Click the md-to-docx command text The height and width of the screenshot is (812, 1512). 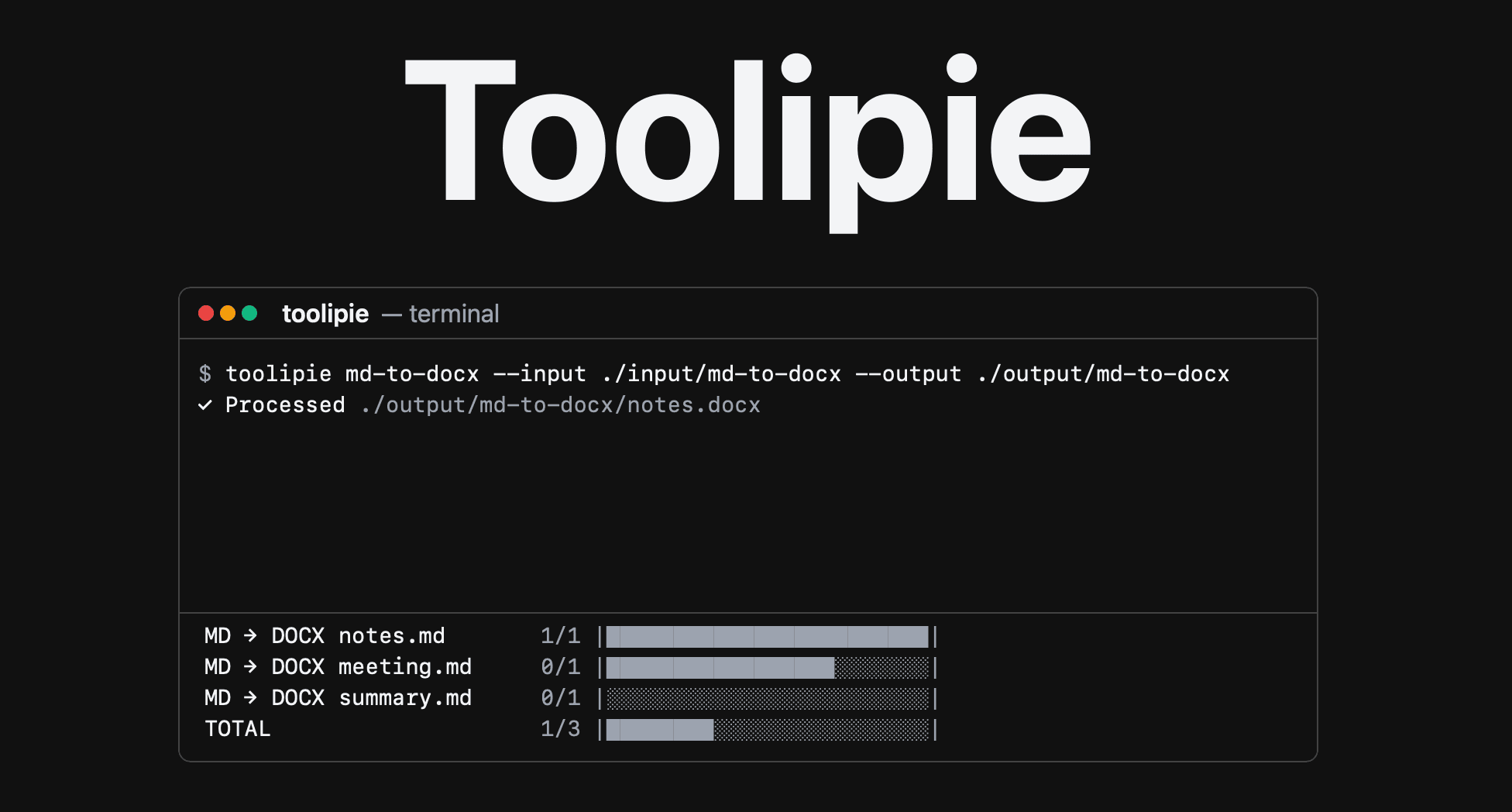tap(411, 373)
